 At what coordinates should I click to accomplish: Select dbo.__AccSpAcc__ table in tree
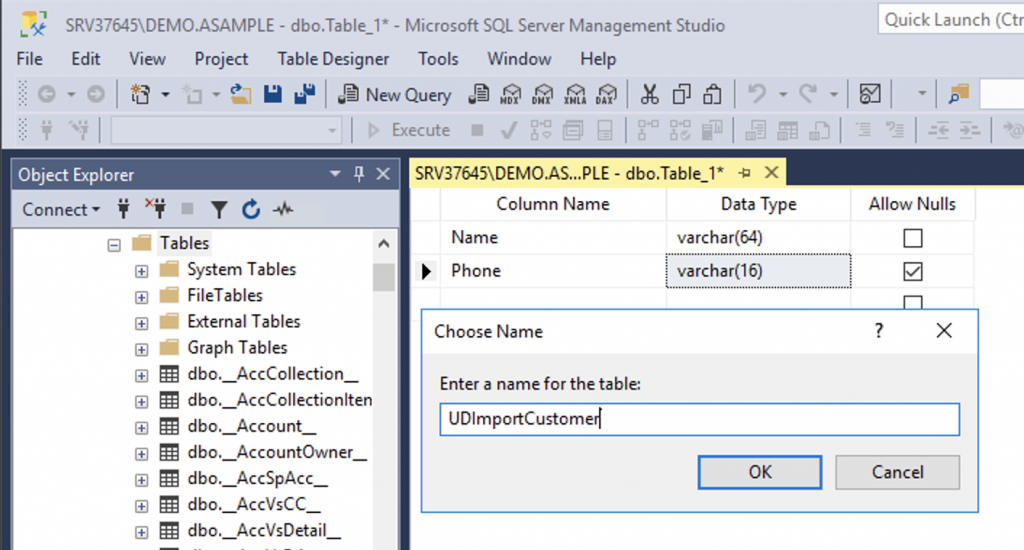257,479
